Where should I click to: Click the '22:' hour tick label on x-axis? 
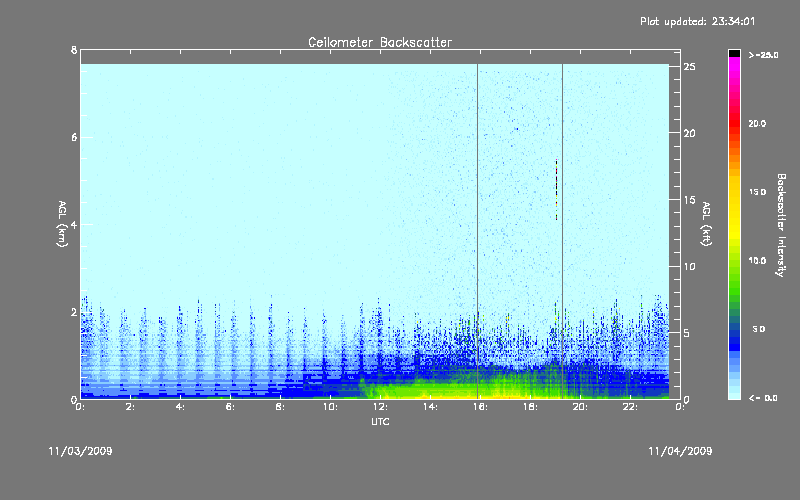click(x=630, y=407)
